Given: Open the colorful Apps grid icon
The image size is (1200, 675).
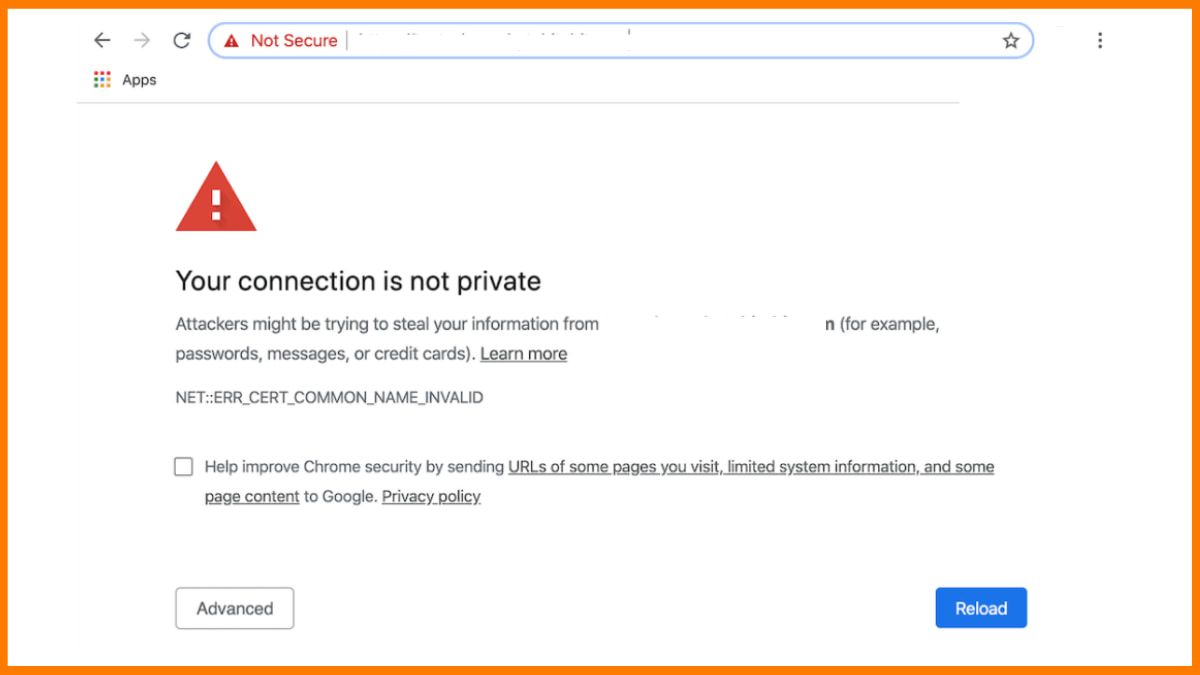Looking at the screenshot, I should tap(102, 80).
